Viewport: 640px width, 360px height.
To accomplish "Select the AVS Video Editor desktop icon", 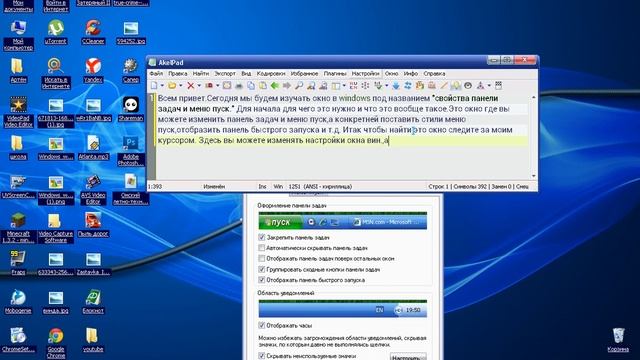I will (93, 189).
